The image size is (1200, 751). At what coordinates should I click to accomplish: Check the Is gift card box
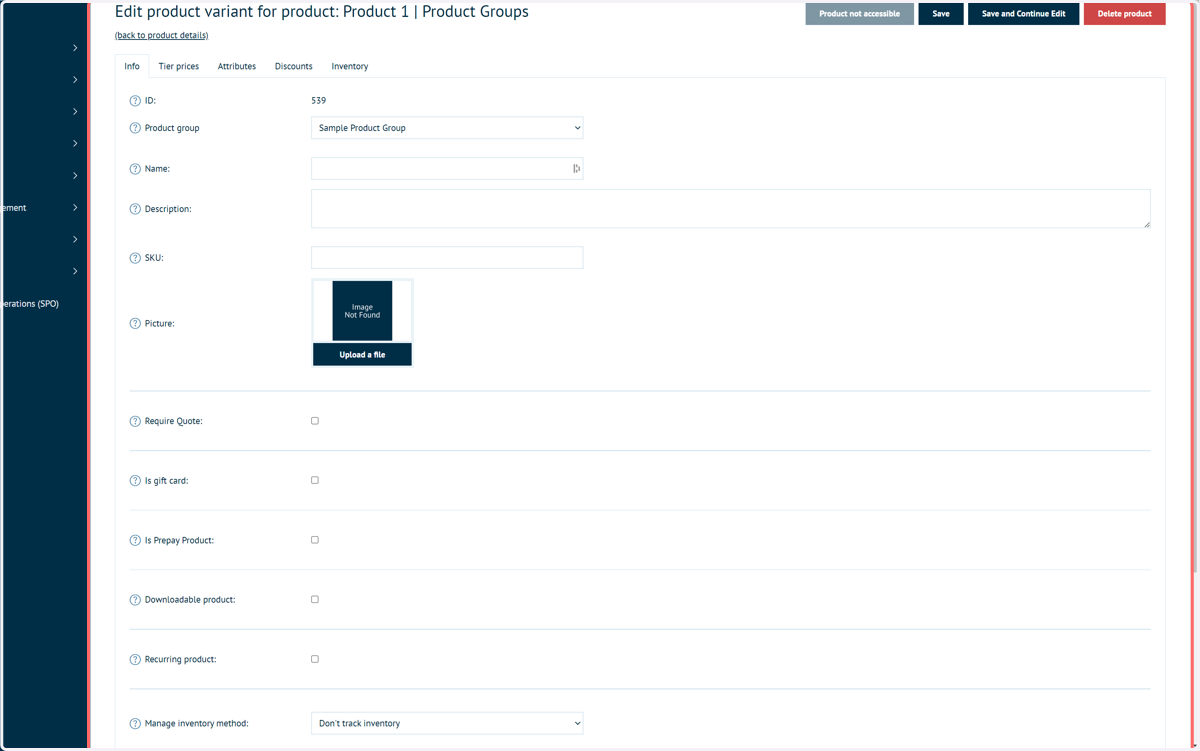point(315,480)
